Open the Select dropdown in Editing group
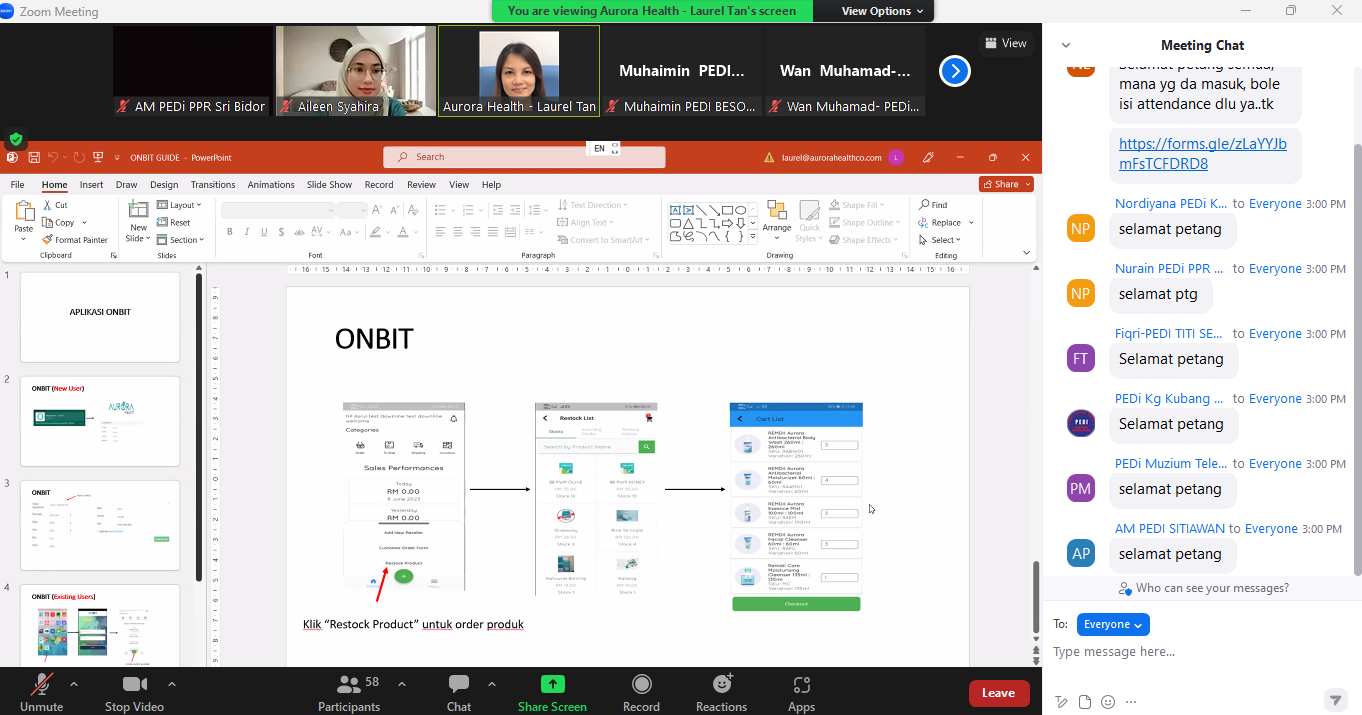Viewport: 1362px width, 715px height. coord(939,240)
